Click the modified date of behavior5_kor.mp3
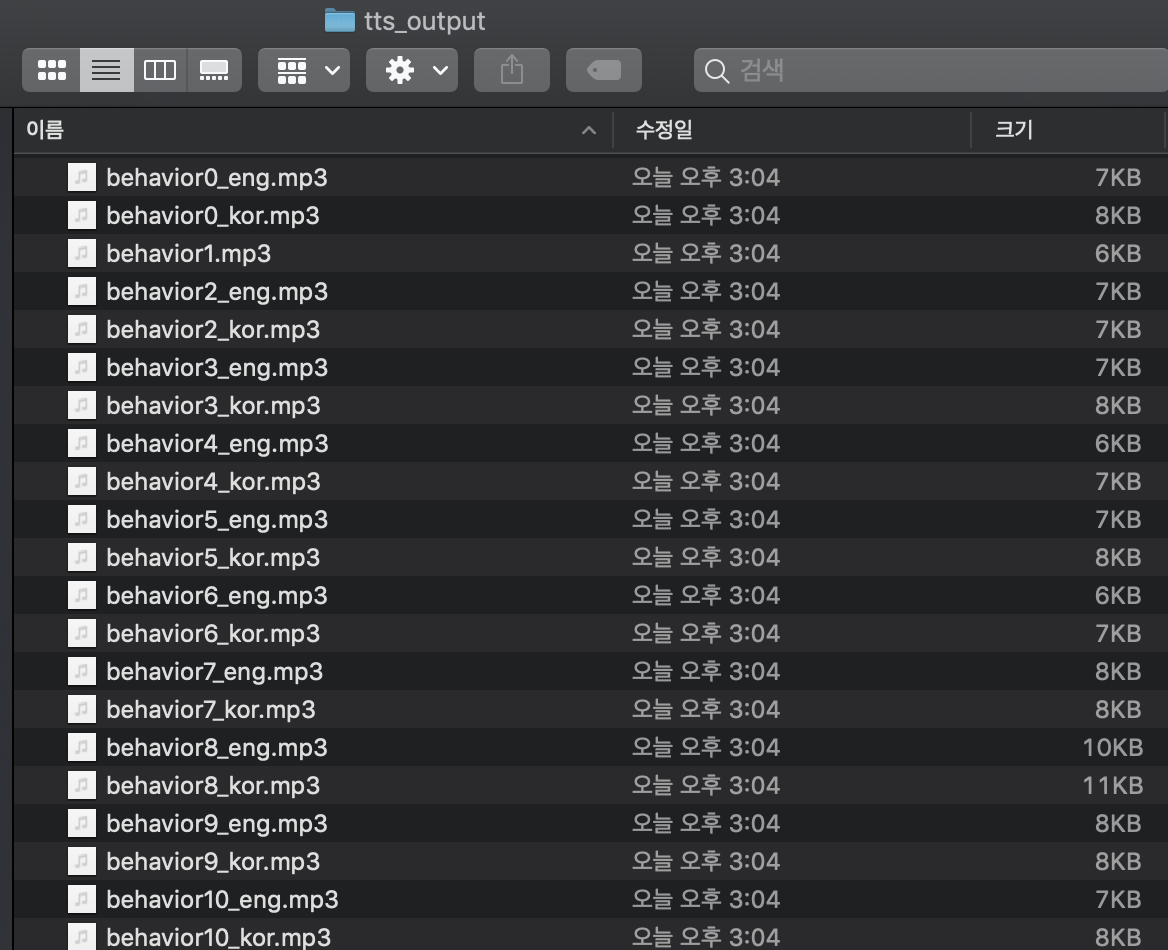Viewport: 1168px width, 950px height. (706, 557)
